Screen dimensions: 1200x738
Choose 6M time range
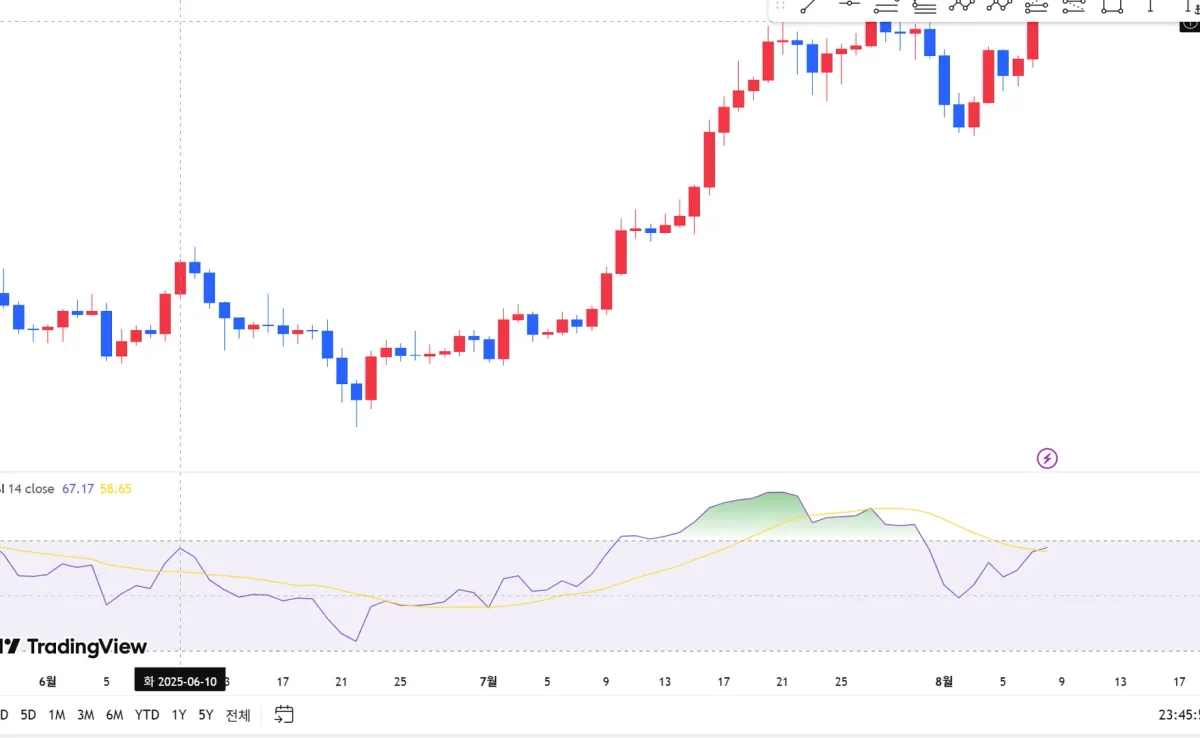click(x=115, y=715)
